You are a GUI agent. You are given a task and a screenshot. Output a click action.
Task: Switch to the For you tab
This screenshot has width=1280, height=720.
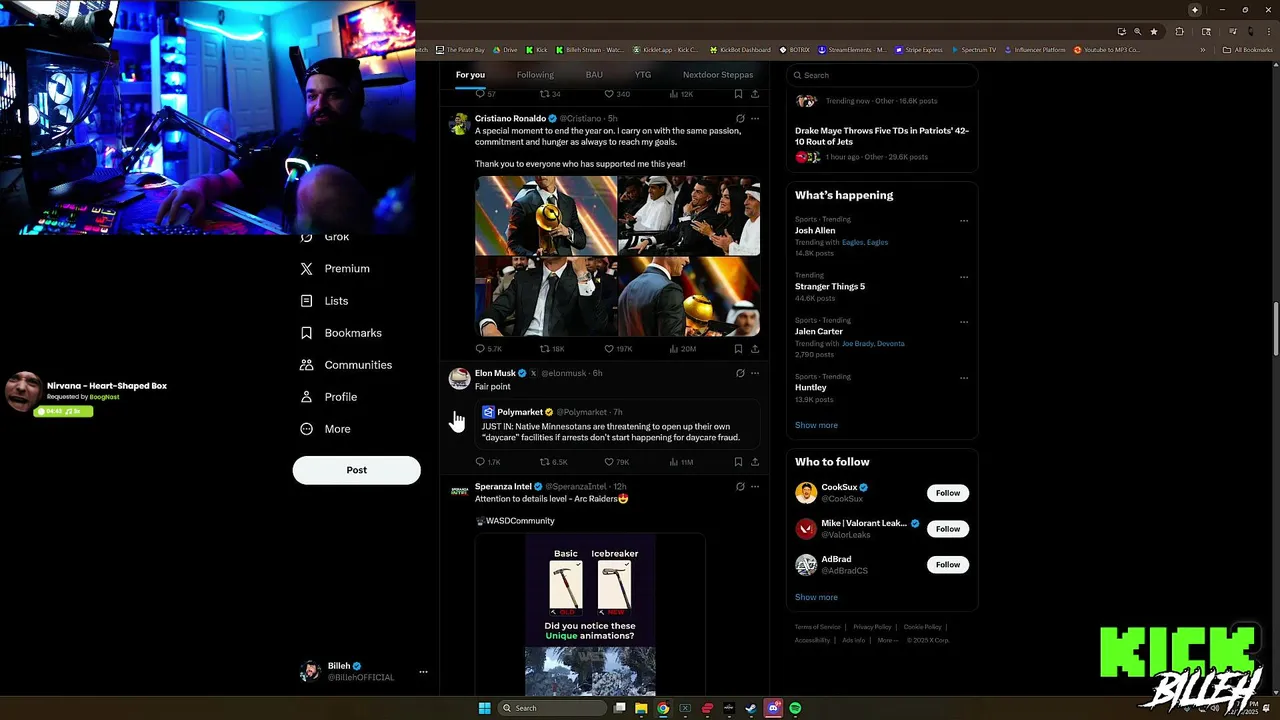pyautogui.click(x=470, y=75)
